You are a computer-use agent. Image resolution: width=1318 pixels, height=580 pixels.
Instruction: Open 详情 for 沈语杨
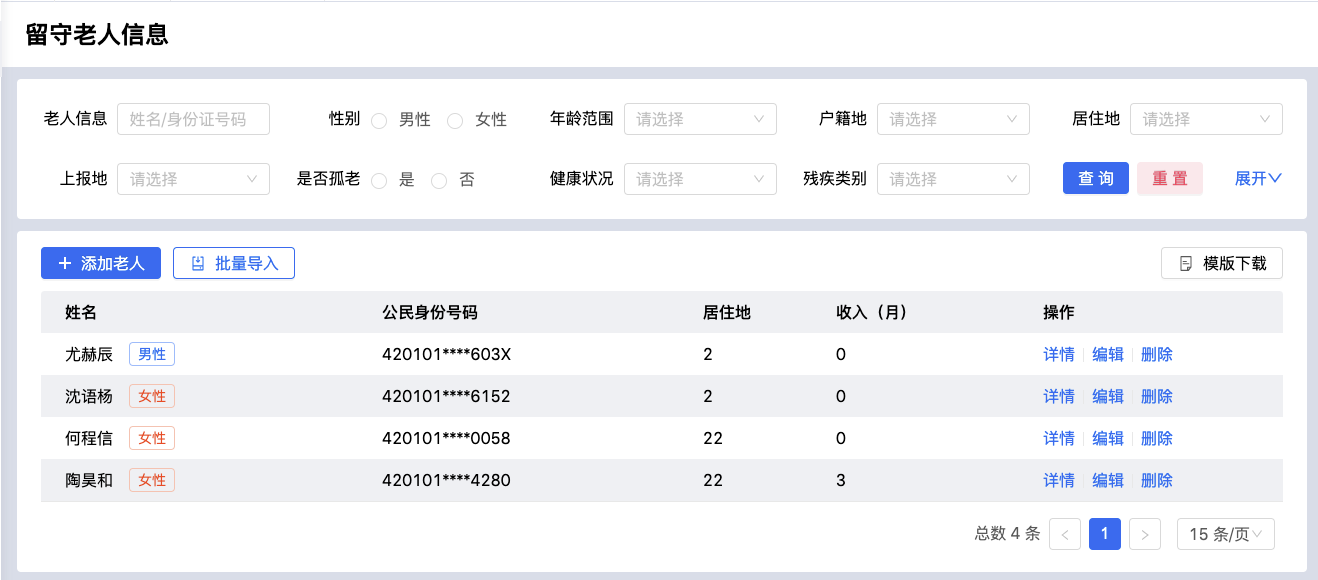[1059, 396]
